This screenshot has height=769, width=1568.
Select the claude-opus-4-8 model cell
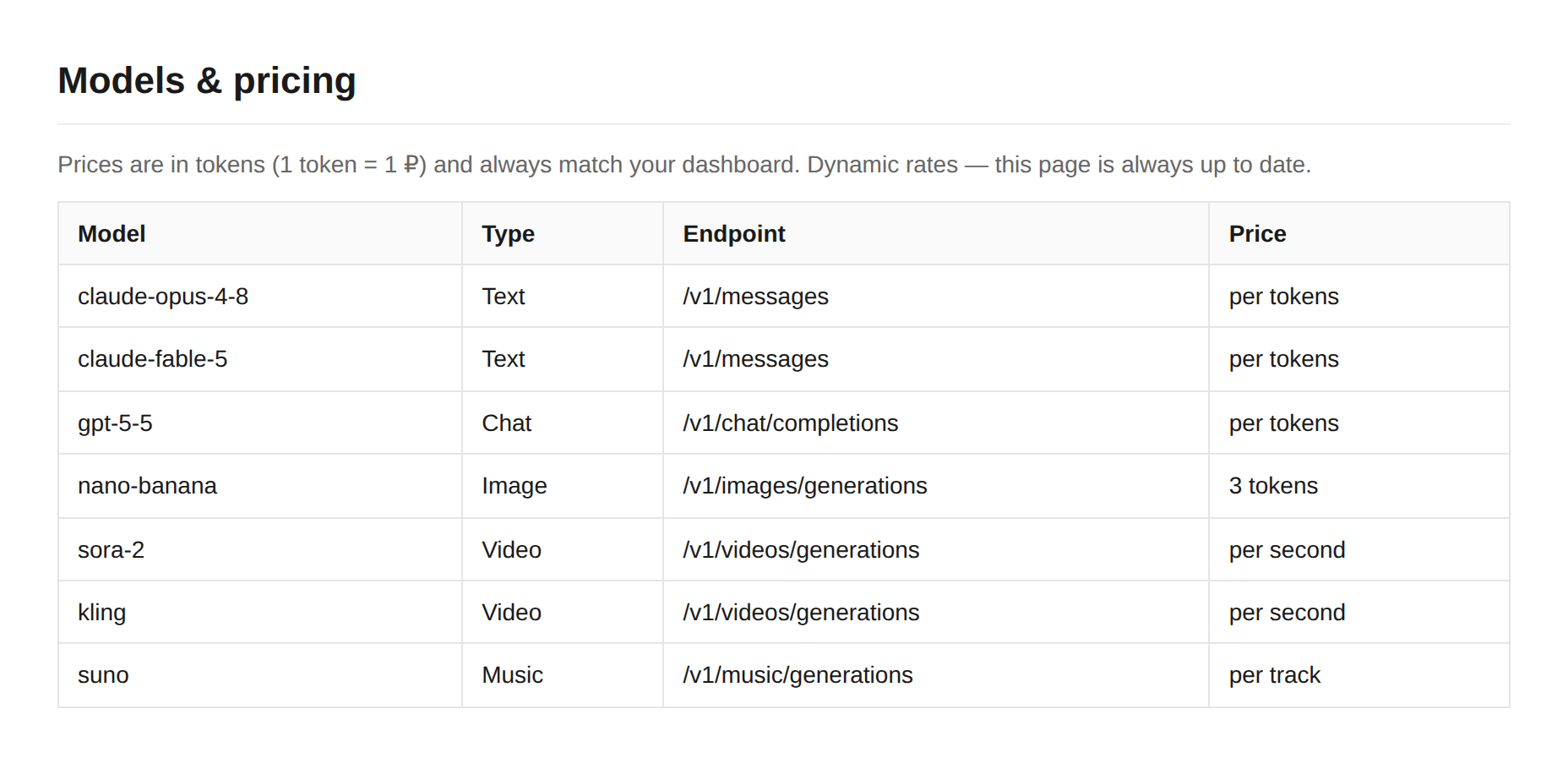pyautogui.click(x=260, y=297)
